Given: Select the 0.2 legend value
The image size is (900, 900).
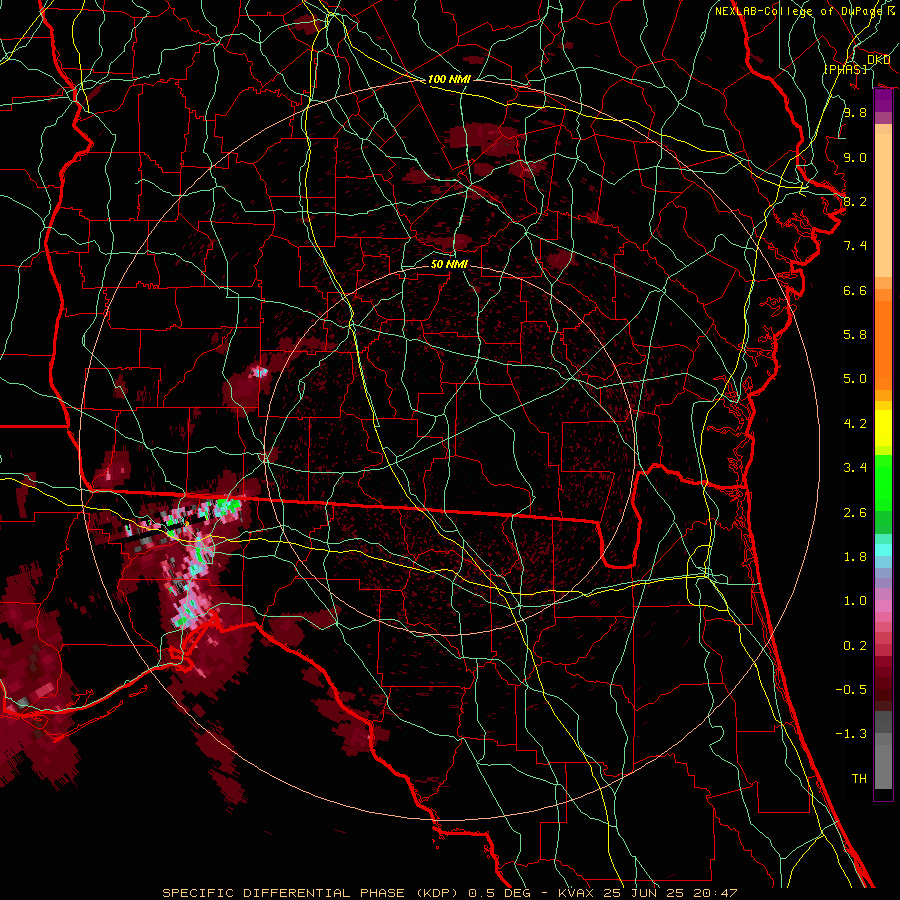Looking at the screenshot, I should pyautogui.click(x=855, y=646).
